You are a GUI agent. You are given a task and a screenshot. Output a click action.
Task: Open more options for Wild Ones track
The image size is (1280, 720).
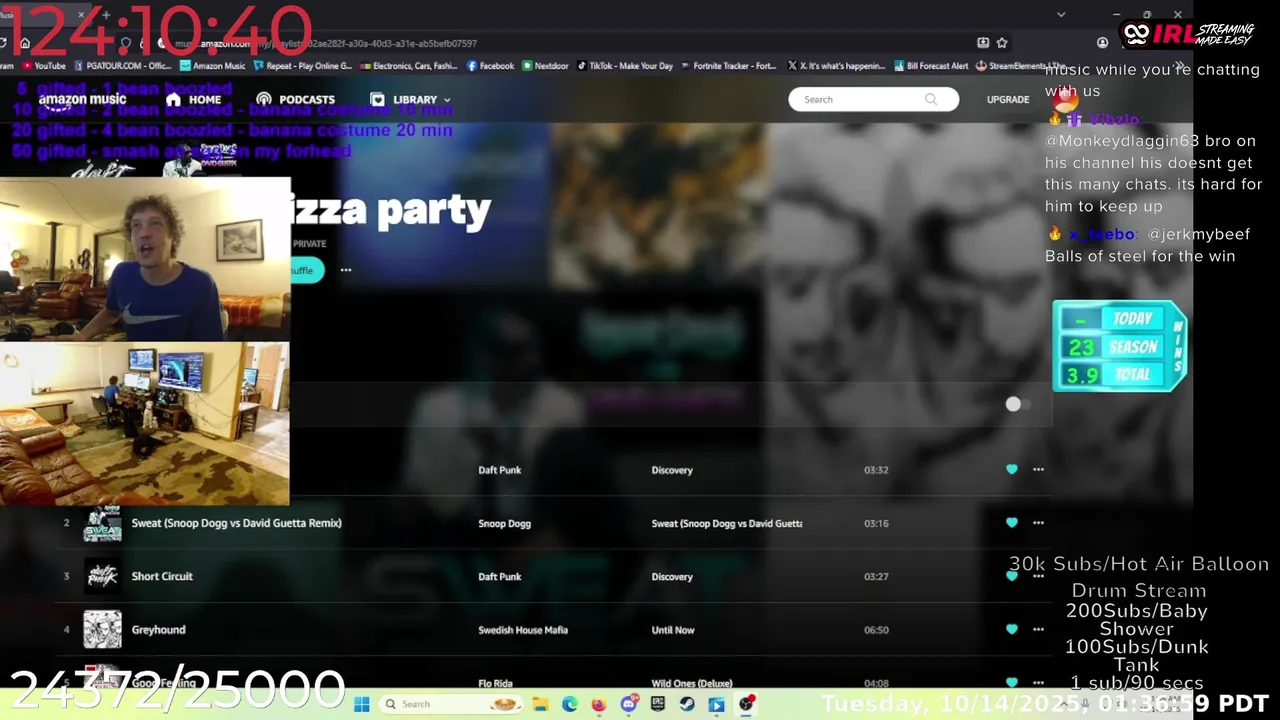(x=1038, y=682)
